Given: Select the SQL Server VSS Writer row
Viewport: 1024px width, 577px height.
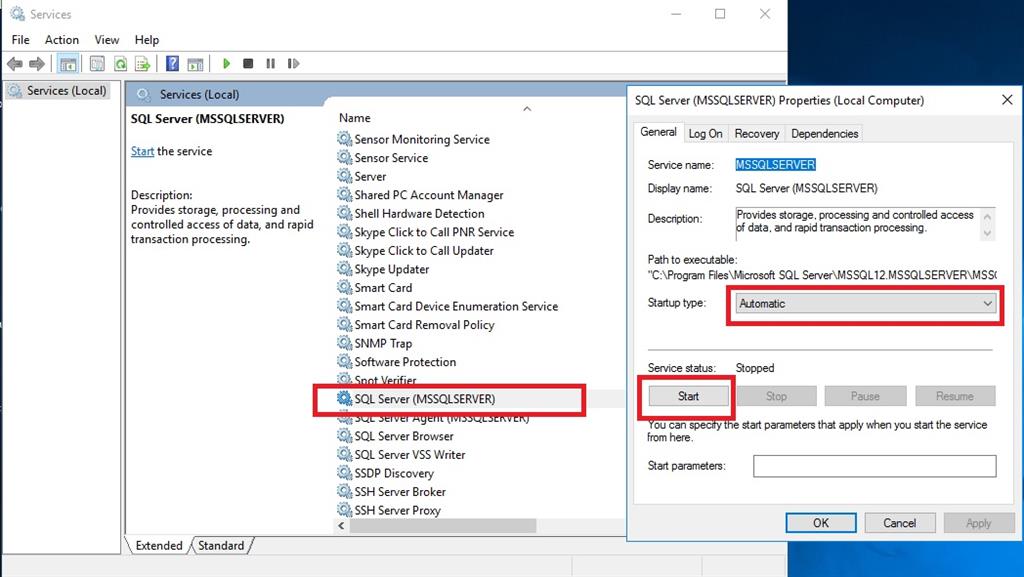Looking at the screenshot, I should (409, 454).
